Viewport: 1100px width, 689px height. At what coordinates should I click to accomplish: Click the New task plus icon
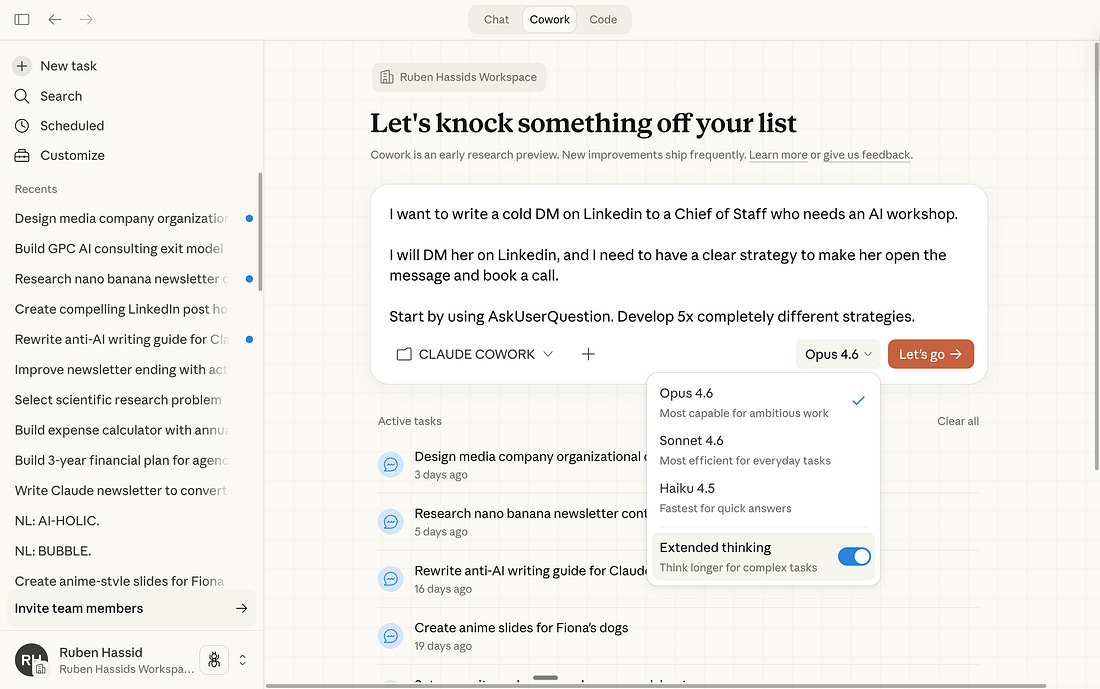tap(22, 66)
